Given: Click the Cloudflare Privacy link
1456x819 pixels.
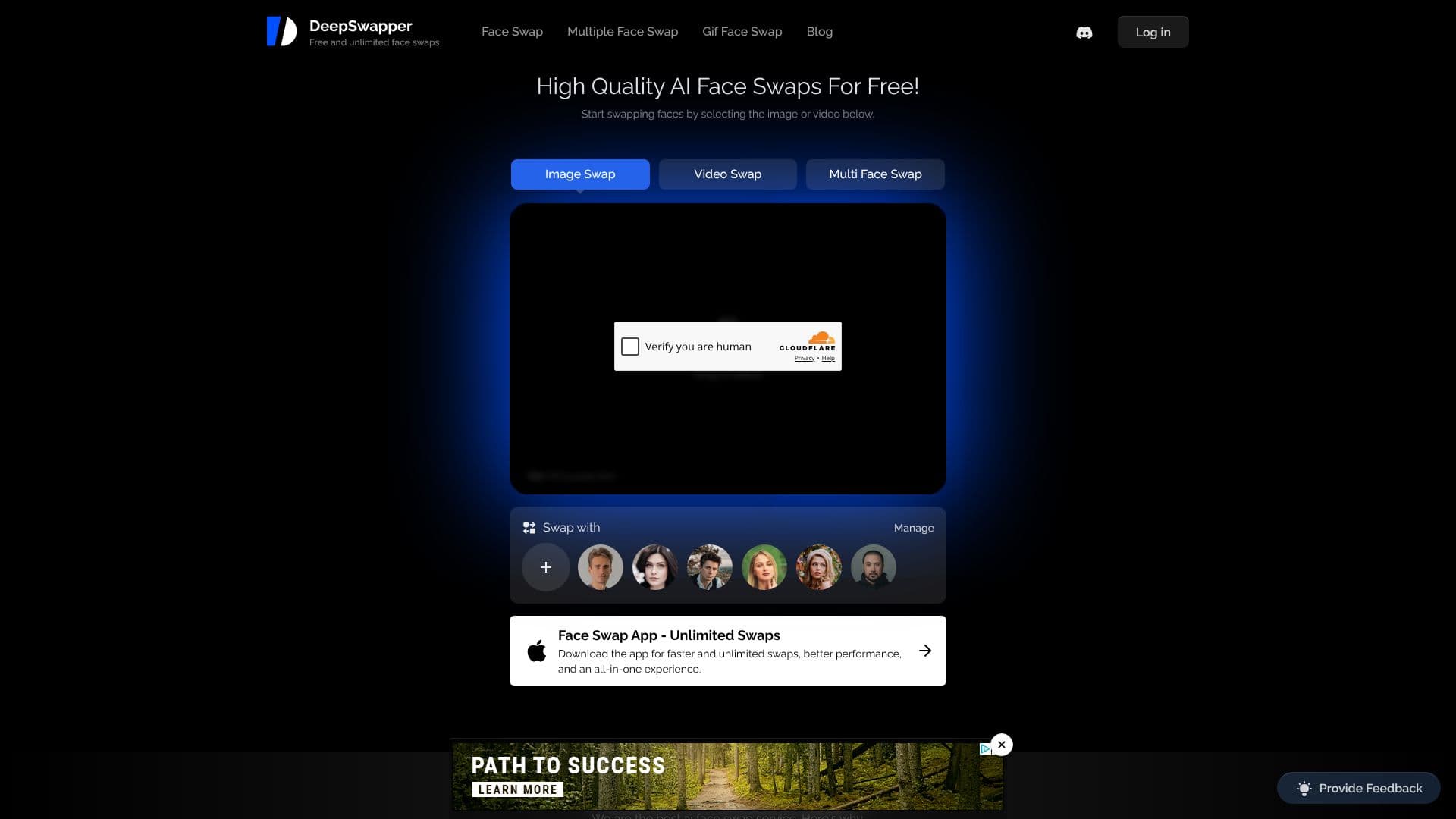Looking at the screenshot, I should click(x=805, y=359).
